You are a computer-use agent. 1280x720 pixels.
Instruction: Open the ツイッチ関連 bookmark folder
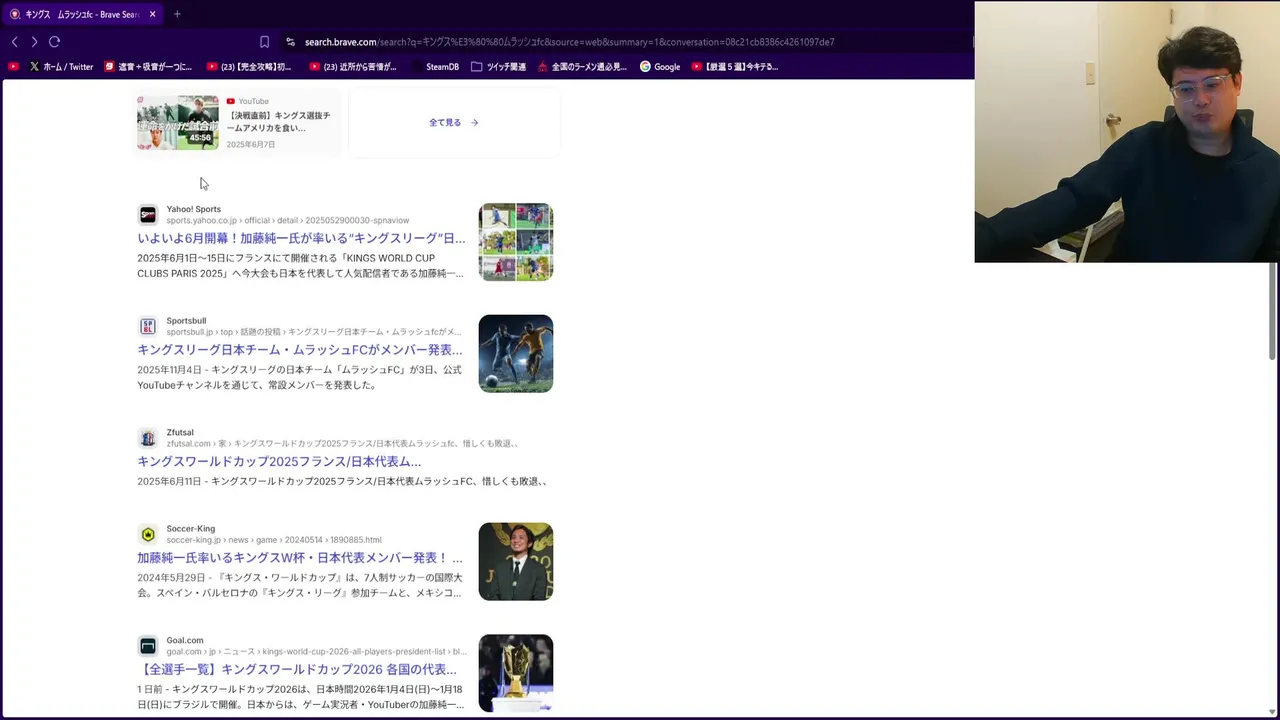[498, 67]
